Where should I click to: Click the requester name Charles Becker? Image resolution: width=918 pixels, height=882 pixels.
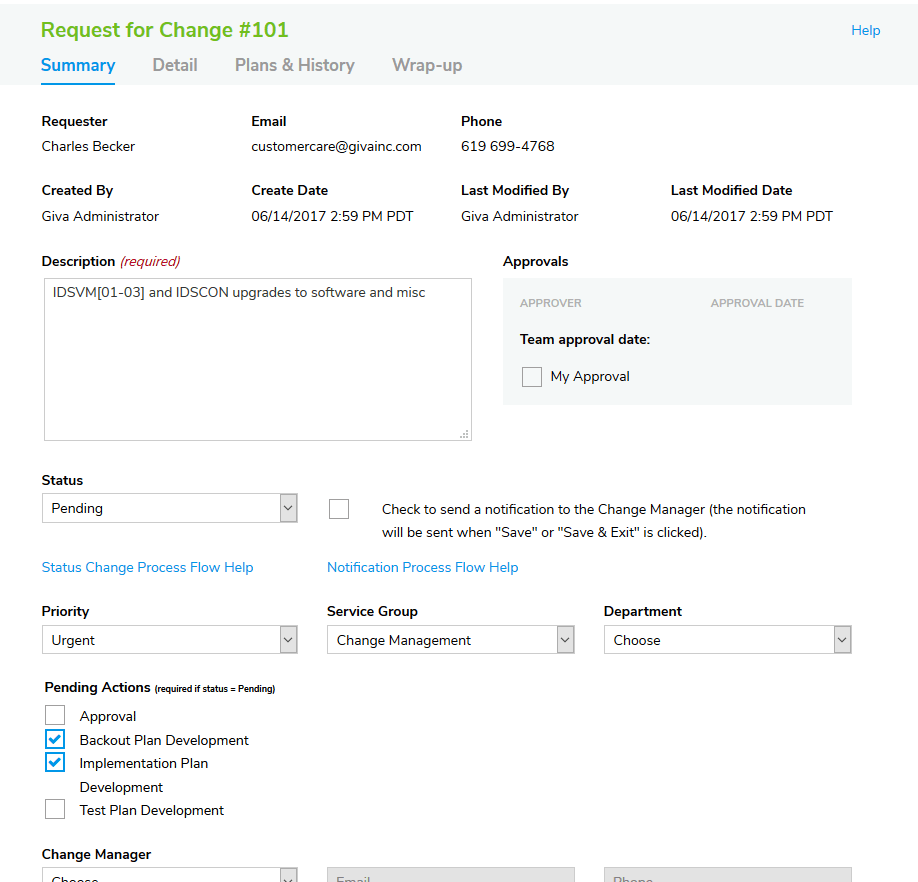[88, 146]
